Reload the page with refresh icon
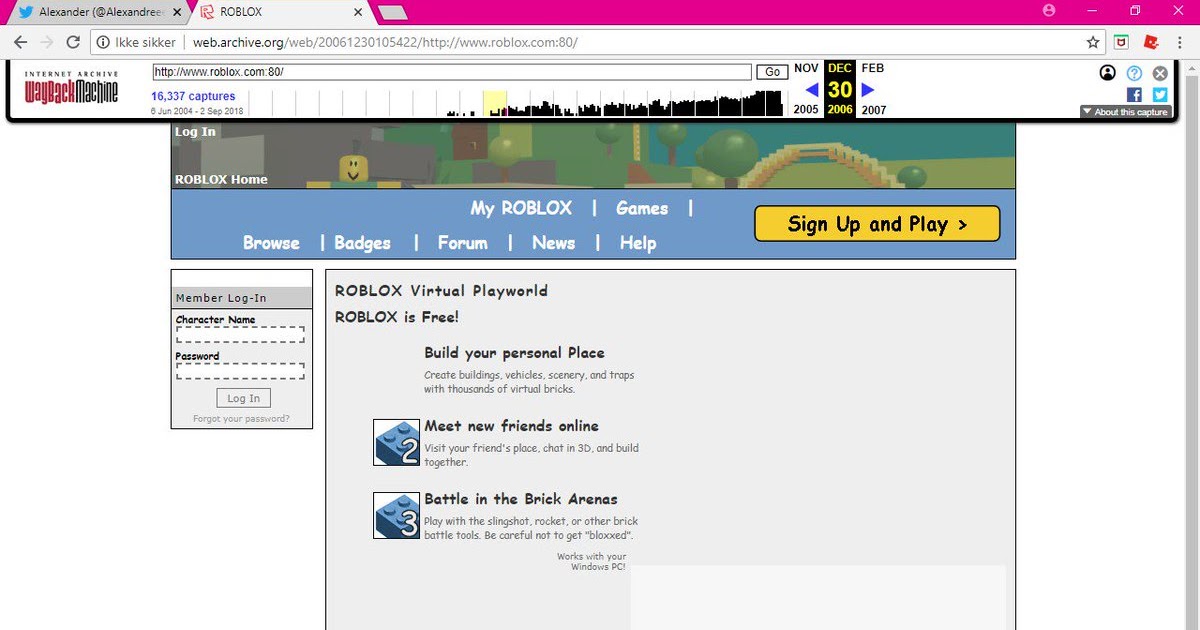1200x630 pixels. click(73, 42)
